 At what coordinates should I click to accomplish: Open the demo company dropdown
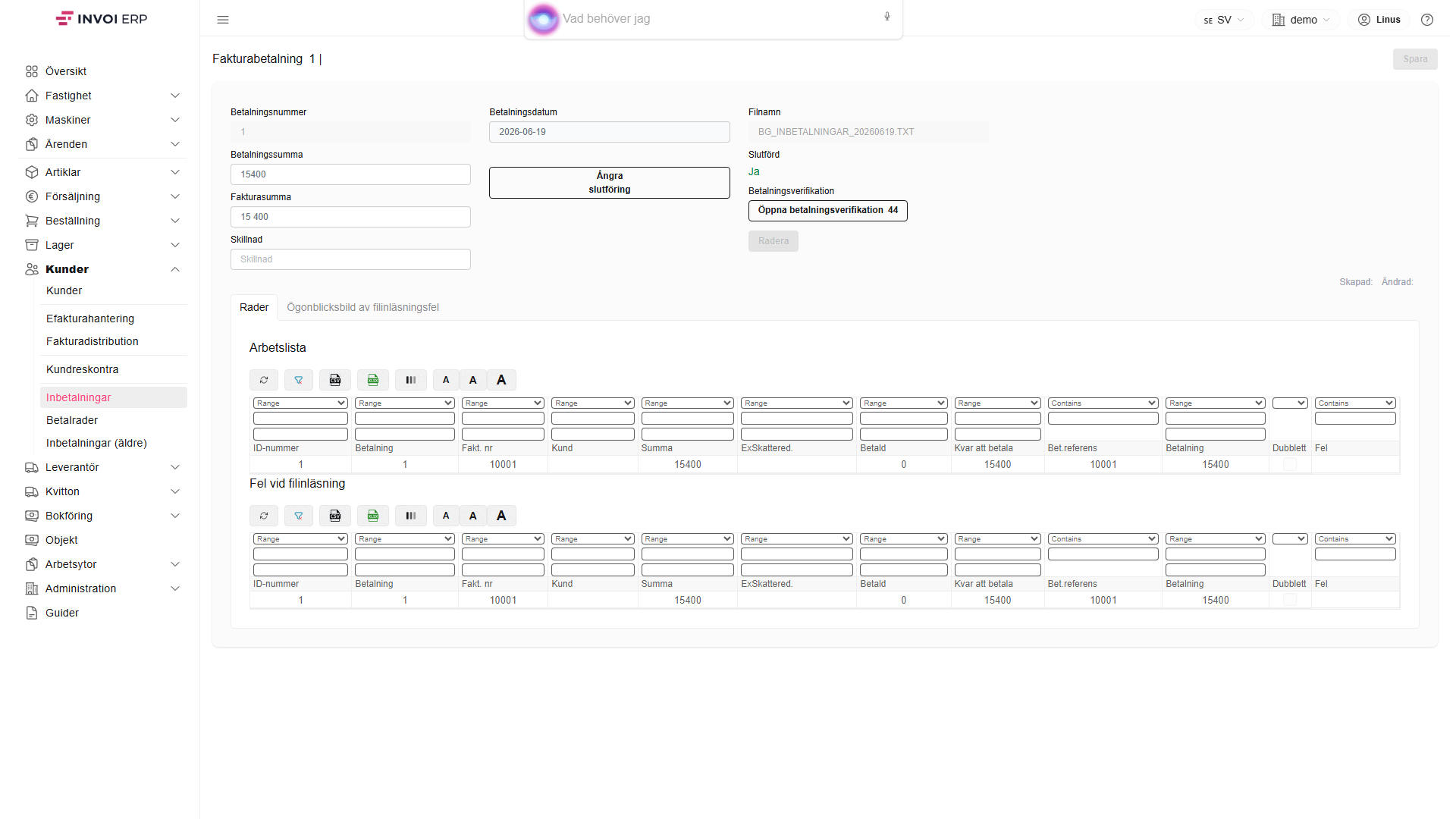click(1301, 20)
